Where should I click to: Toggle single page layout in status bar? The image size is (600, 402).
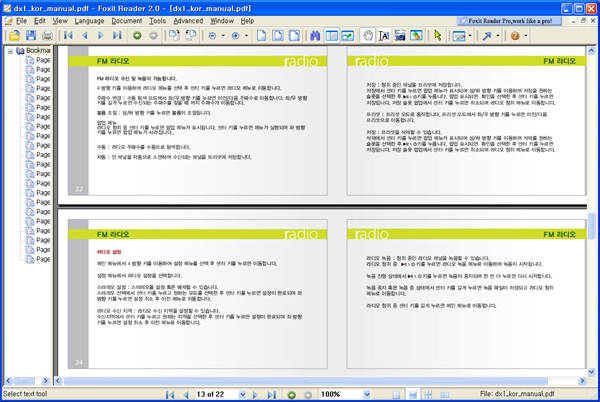(396, 395)
